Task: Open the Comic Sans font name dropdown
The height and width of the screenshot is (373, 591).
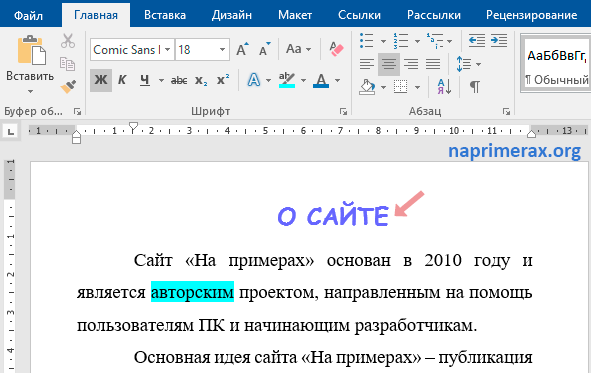Action: pos(167,49)
